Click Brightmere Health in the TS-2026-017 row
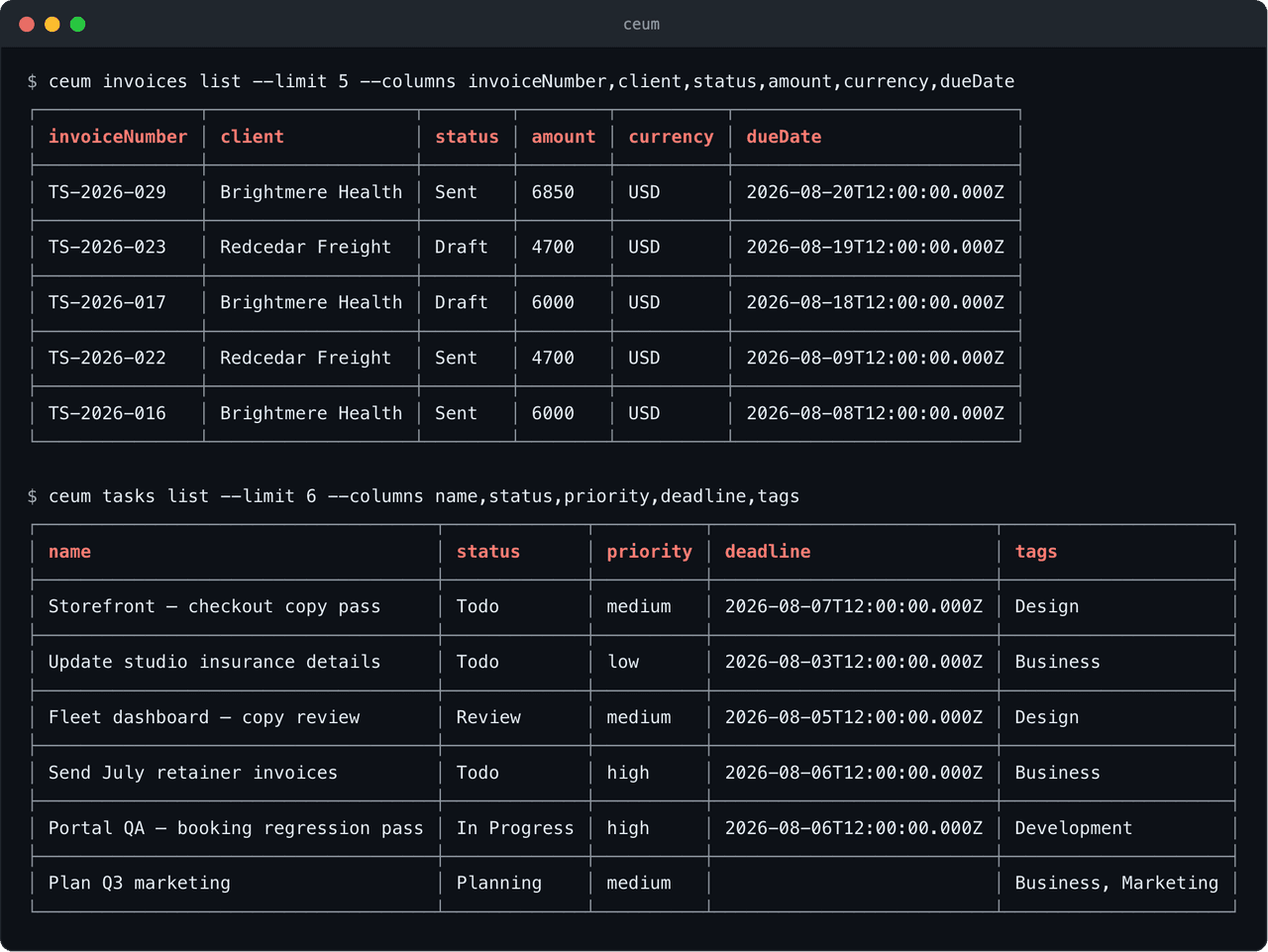1268x952 pixels. [311, 302]
